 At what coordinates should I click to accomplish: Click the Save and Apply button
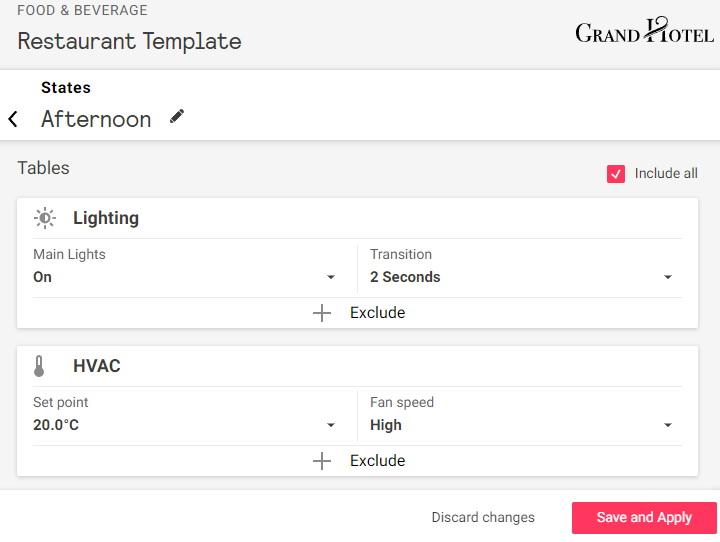pyautogui.click(x=644, y=518)
